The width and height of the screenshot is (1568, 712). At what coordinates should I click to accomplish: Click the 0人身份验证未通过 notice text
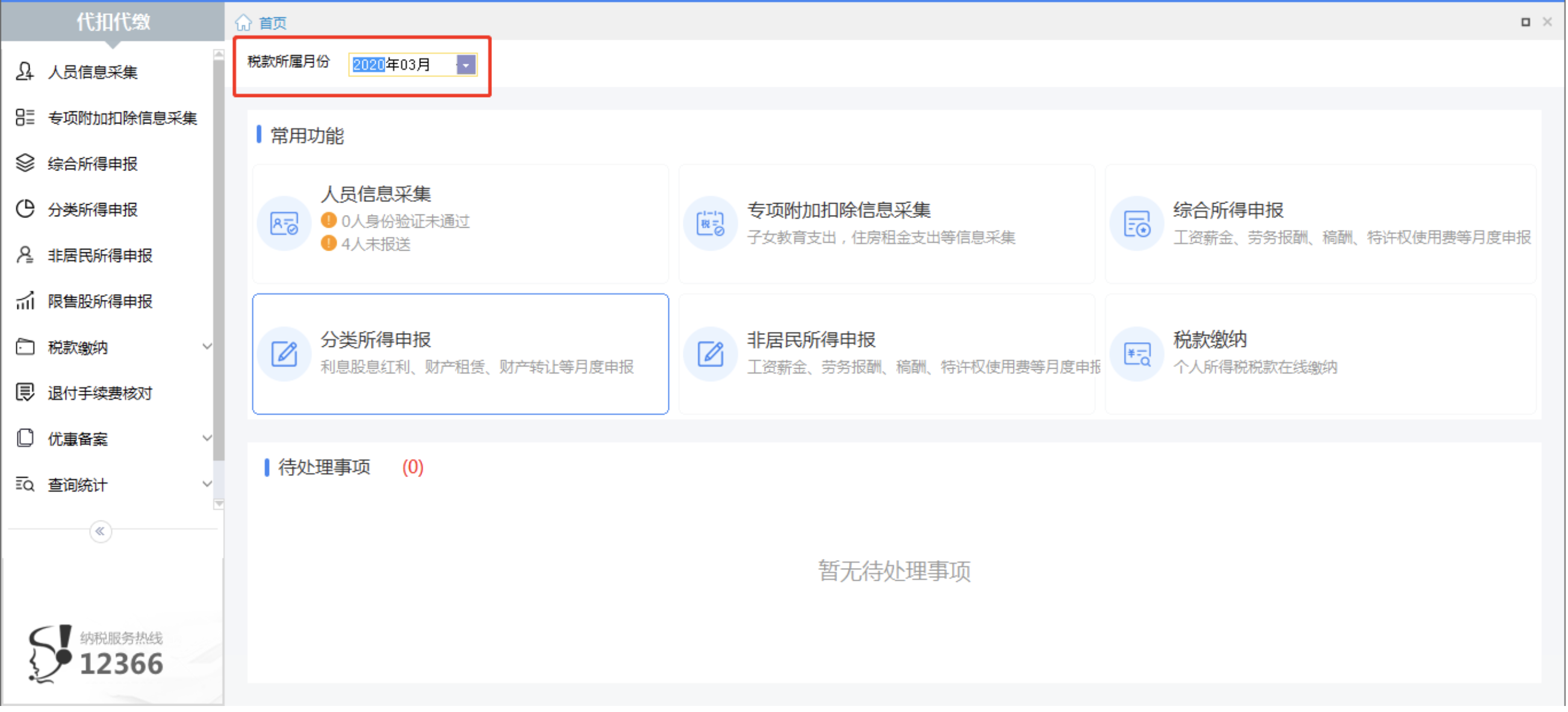pos(406,221)
